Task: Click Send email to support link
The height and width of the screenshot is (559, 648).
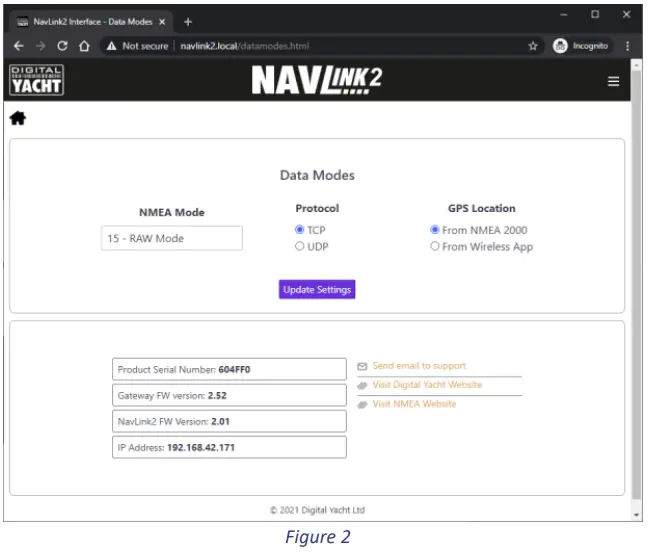Action: pyautogui.click(x=419, y=366)
